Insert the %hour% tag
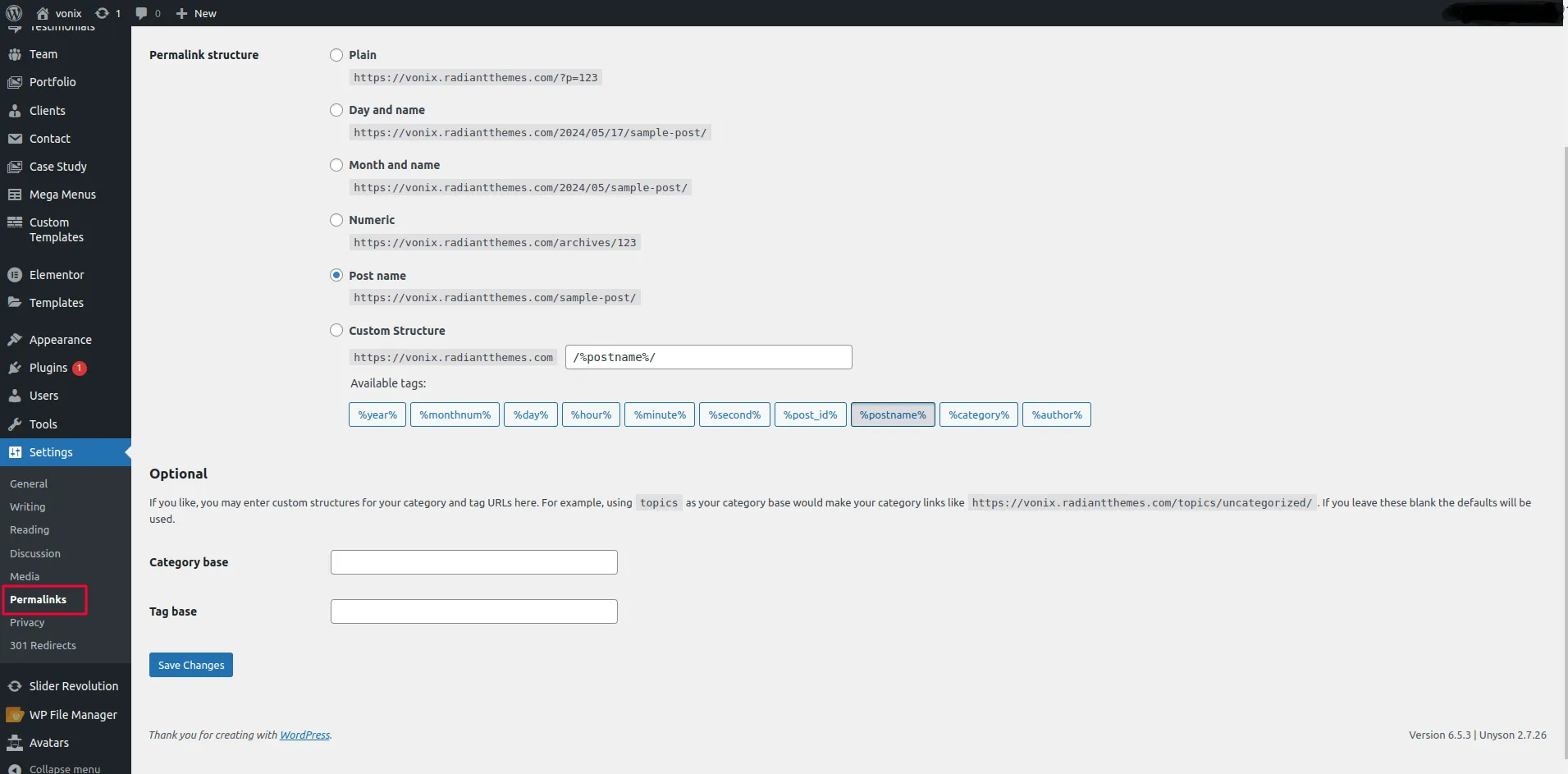The image size is (1568, 774). tap(591, 414)
